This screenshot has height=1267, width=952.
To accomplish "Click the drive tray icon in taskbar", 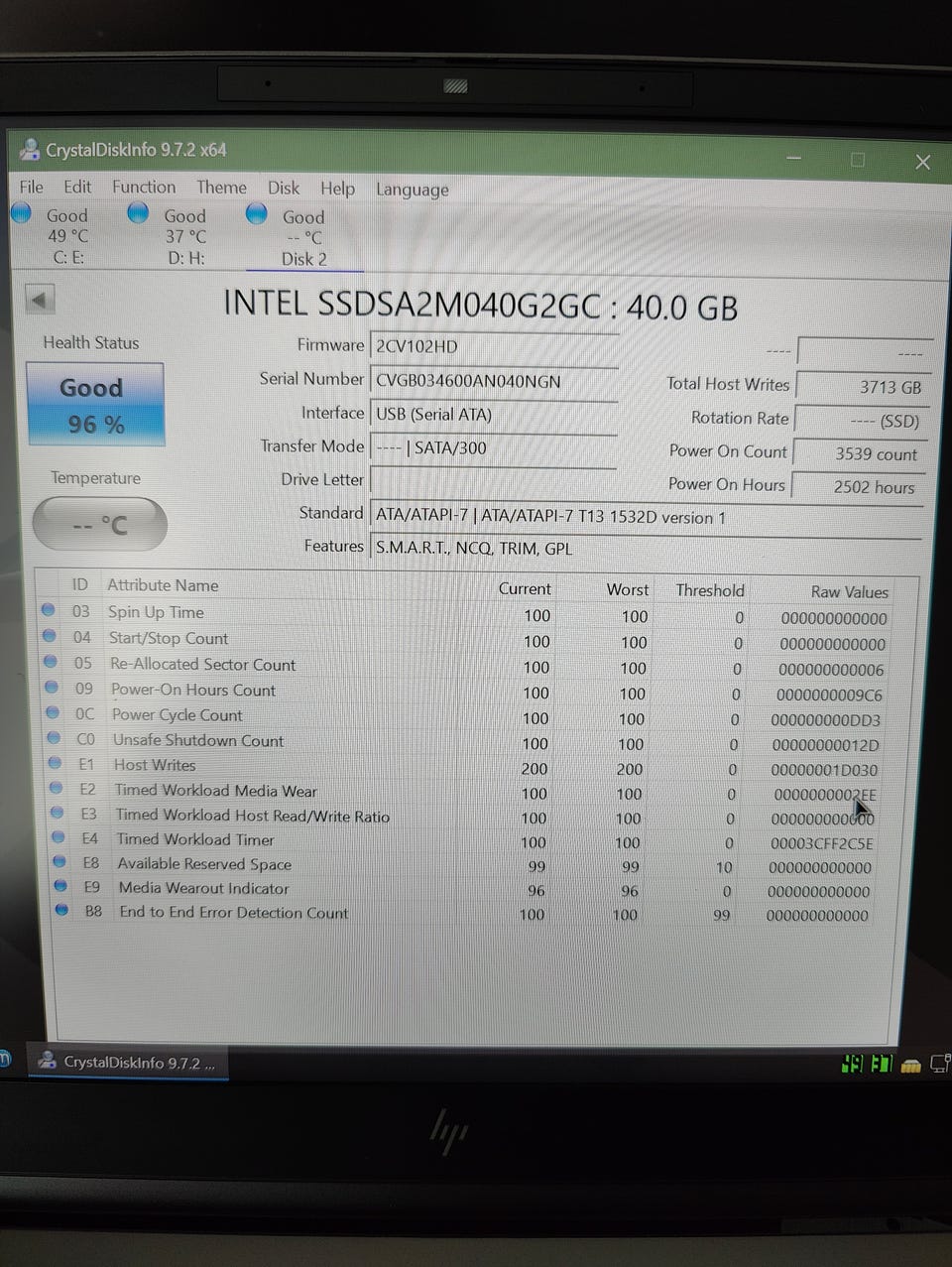I will [x=911, y=1066].
